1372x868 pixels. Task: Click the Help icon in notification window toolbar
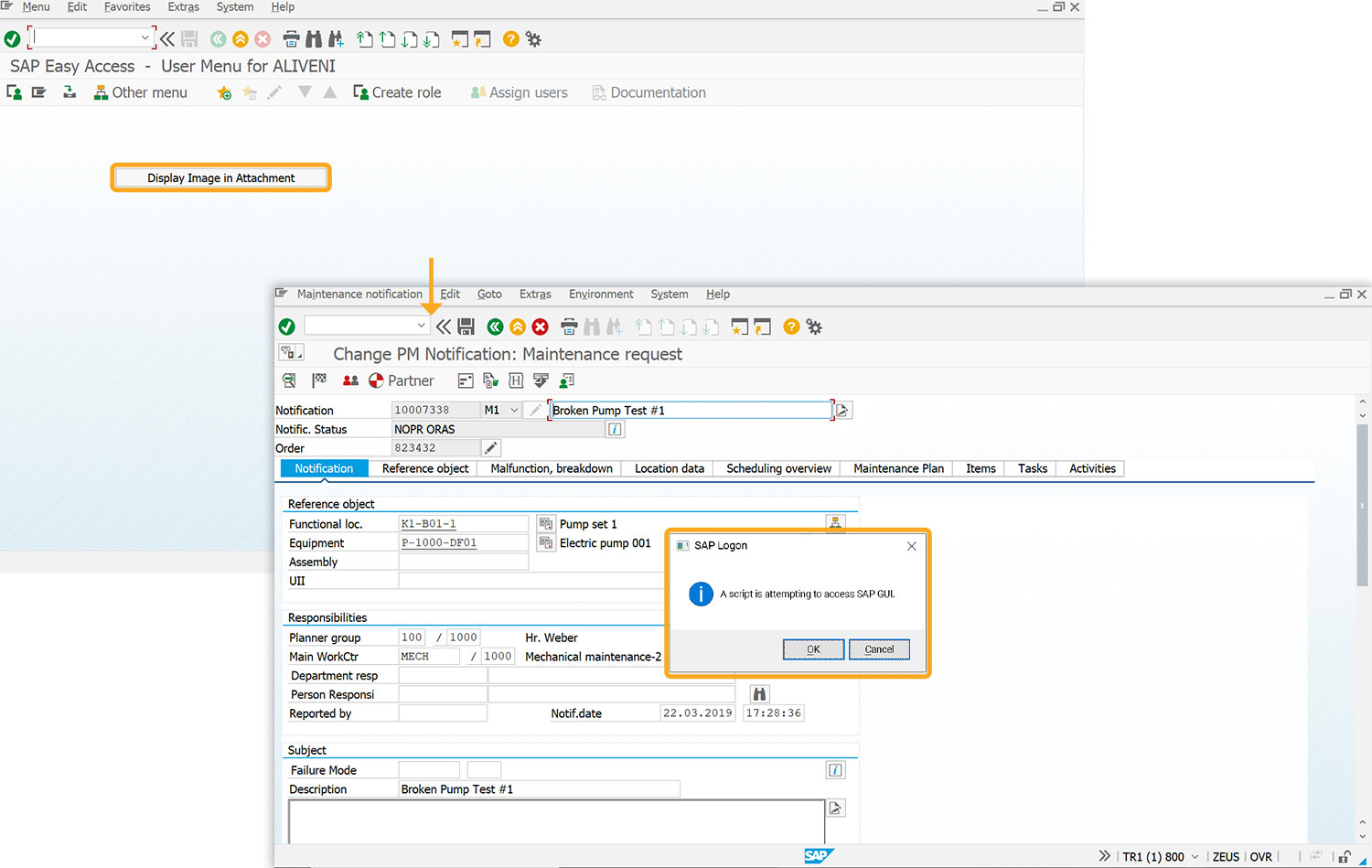point(791,327)
